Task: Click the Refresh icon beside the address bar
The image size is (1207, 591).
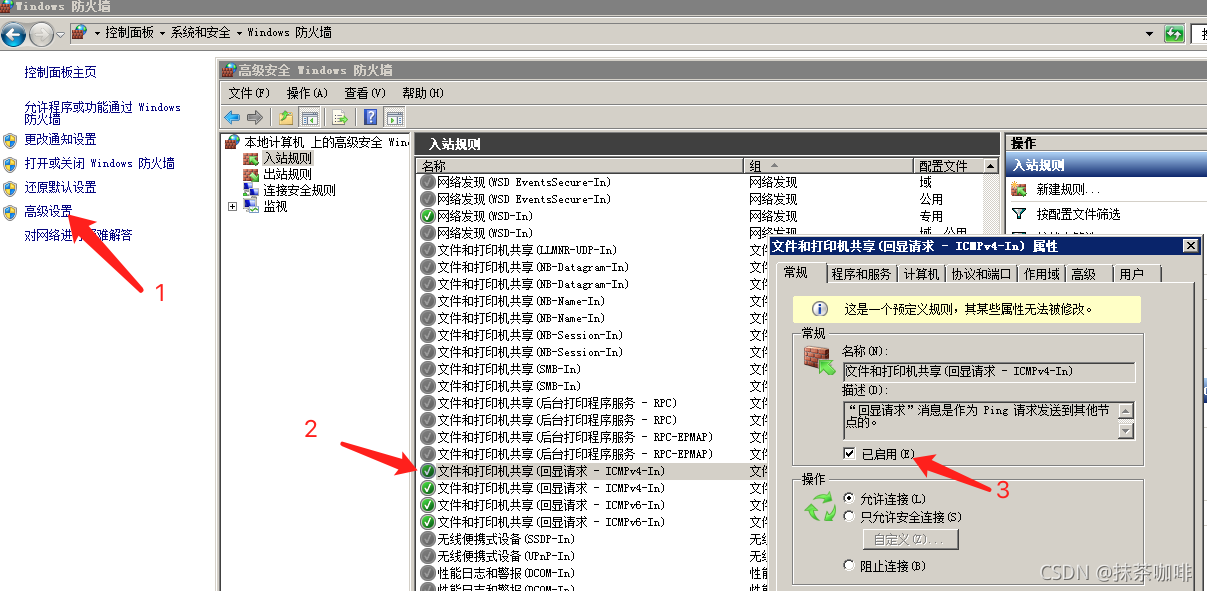Action: click(x=1174, y=34)
